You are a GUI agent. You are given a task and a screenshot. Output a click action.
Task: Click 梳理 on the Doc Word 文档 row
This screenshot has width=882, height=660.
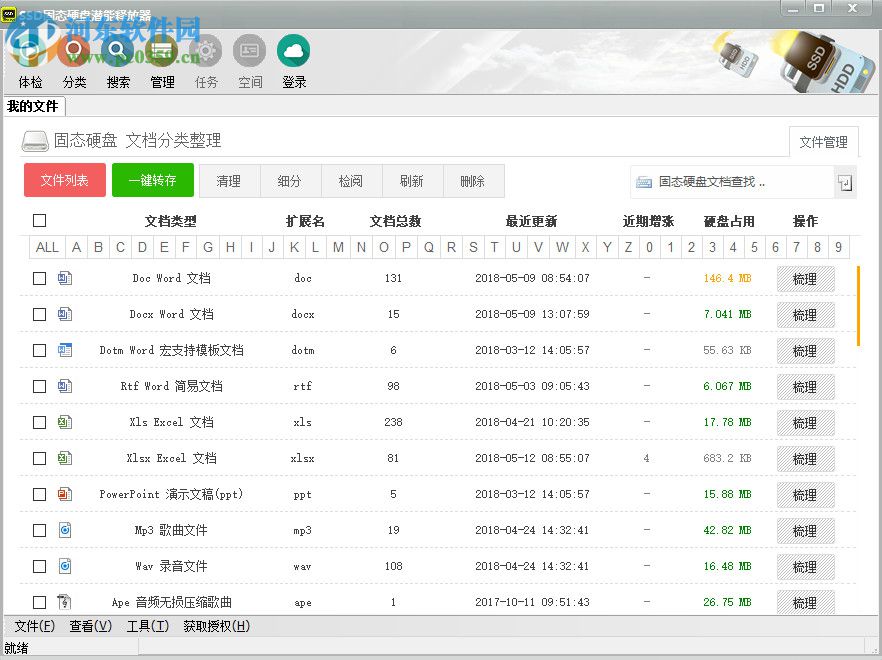click(806, 279)
